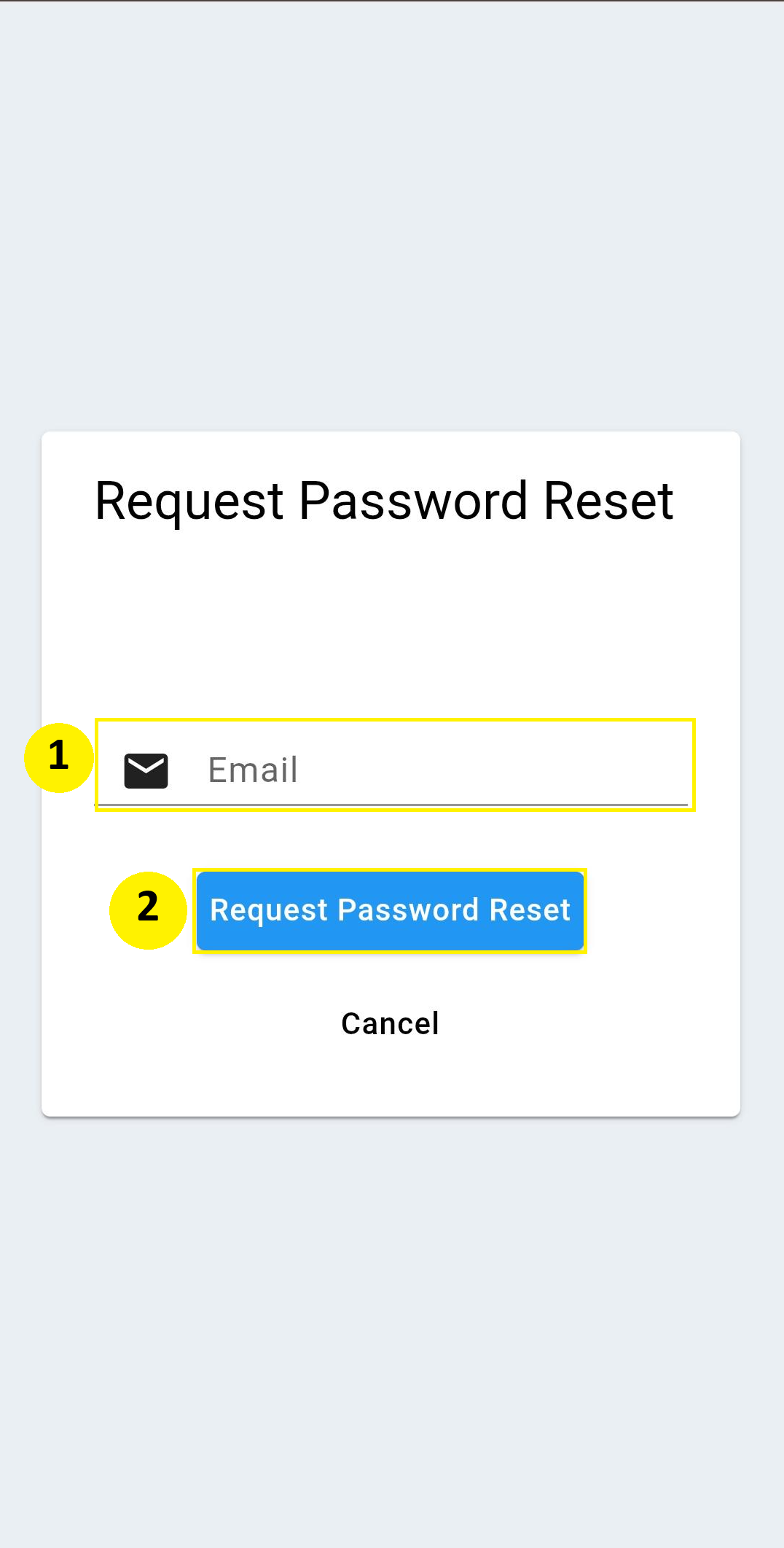Click the Request Password Reset heading
Screen dimensions: 784x1548
(x=384, y=501)
